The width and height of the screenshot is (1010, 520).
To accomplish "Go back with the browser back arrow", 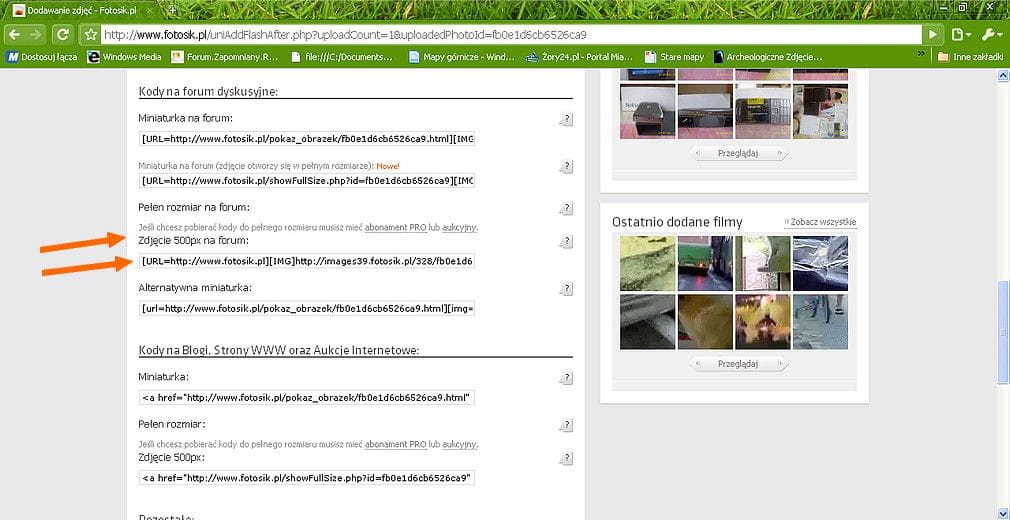I will pyautogui.click(x=15, y=34).
